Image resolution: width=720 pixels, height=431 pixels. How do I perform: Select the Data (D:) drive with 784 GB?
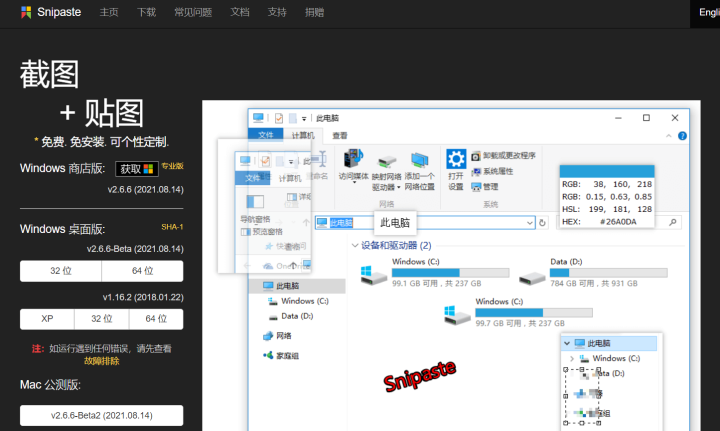[592, 272]
